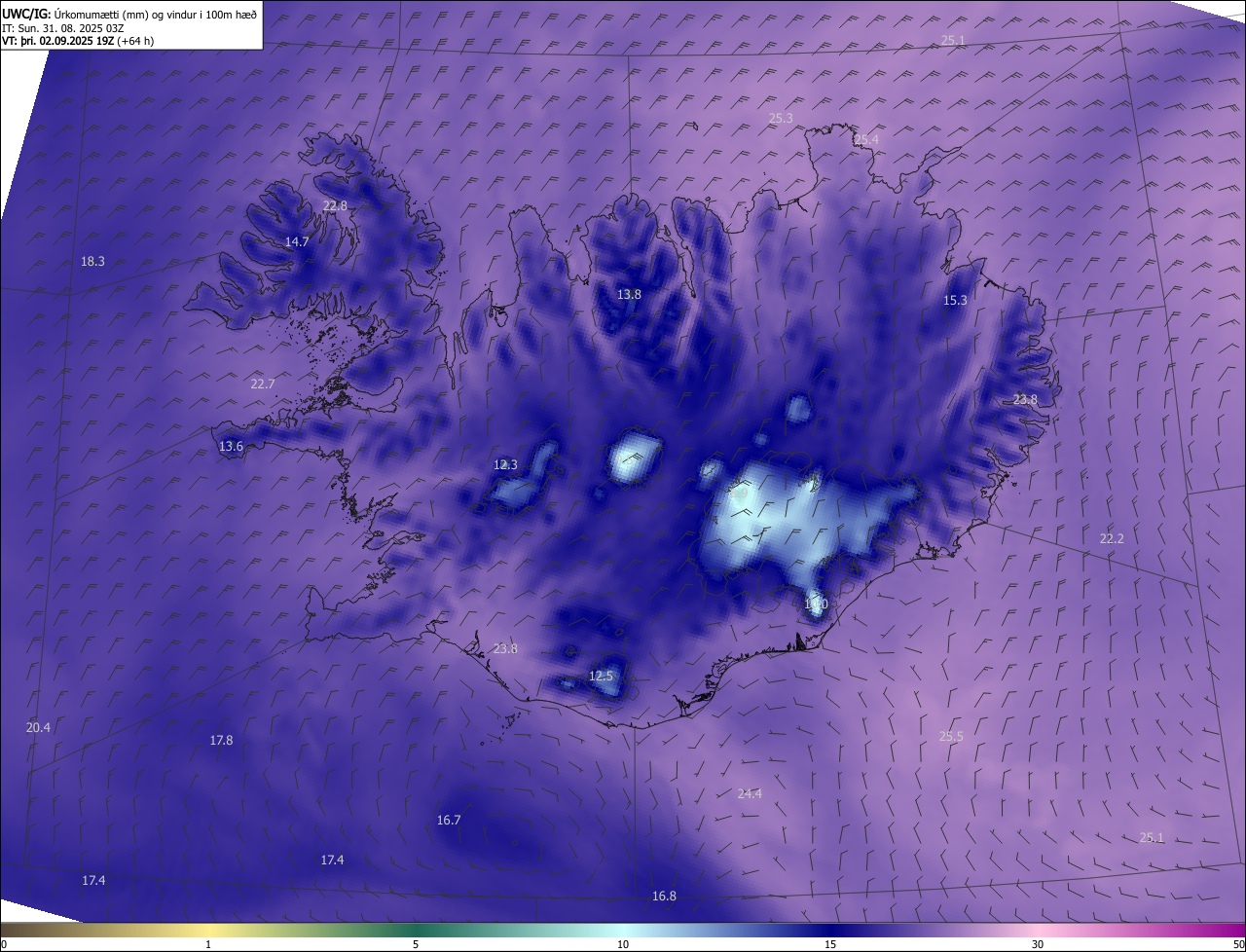Click the 13.8 value in north Iceland

pos(629,294)
